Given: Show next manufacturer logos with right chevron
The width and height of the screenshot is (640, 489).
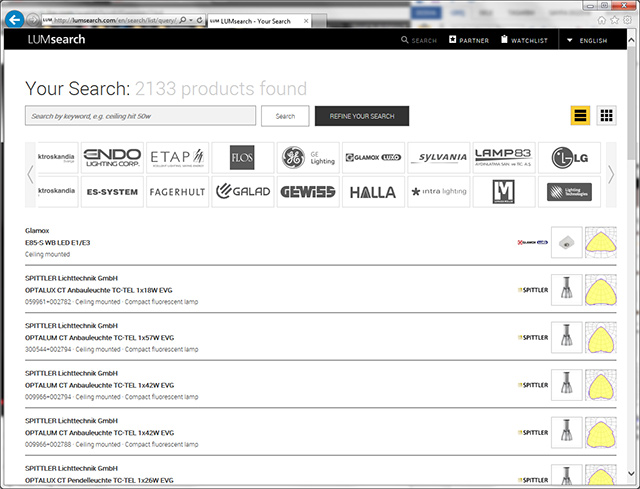Looking at the screenshot, I should 611,175.
